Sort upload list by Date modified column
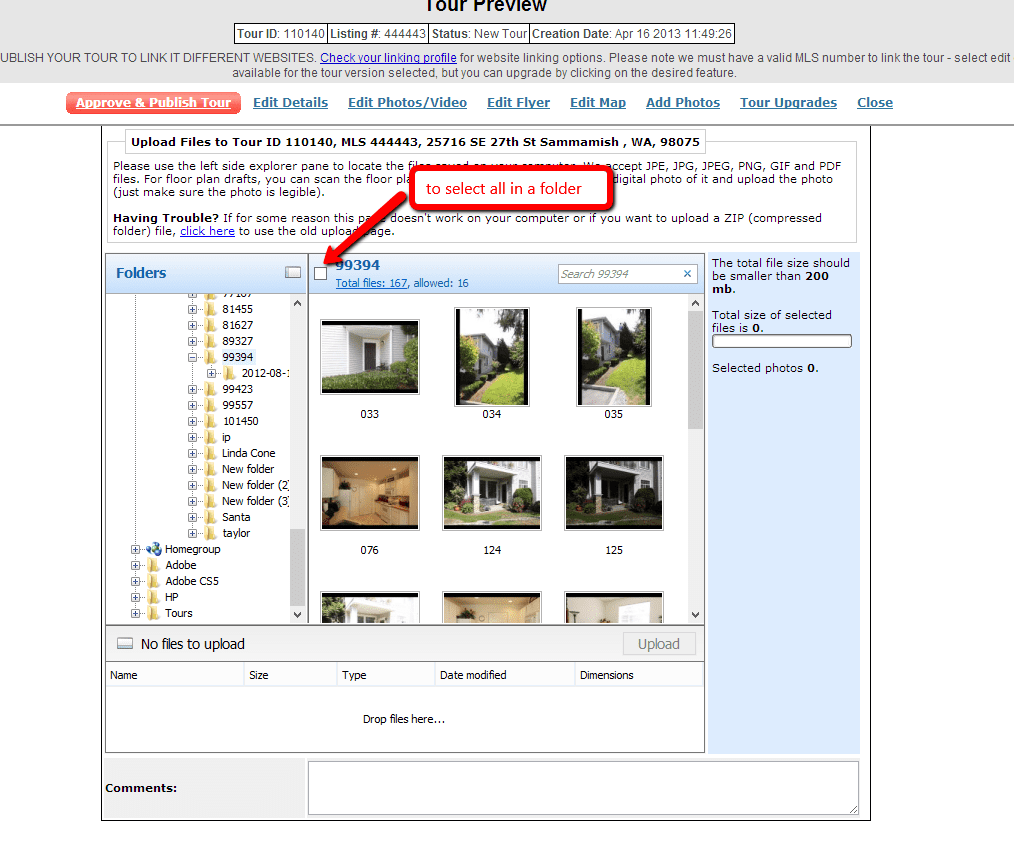This screenshot has height=842, width=1014. tap(472, 675)
